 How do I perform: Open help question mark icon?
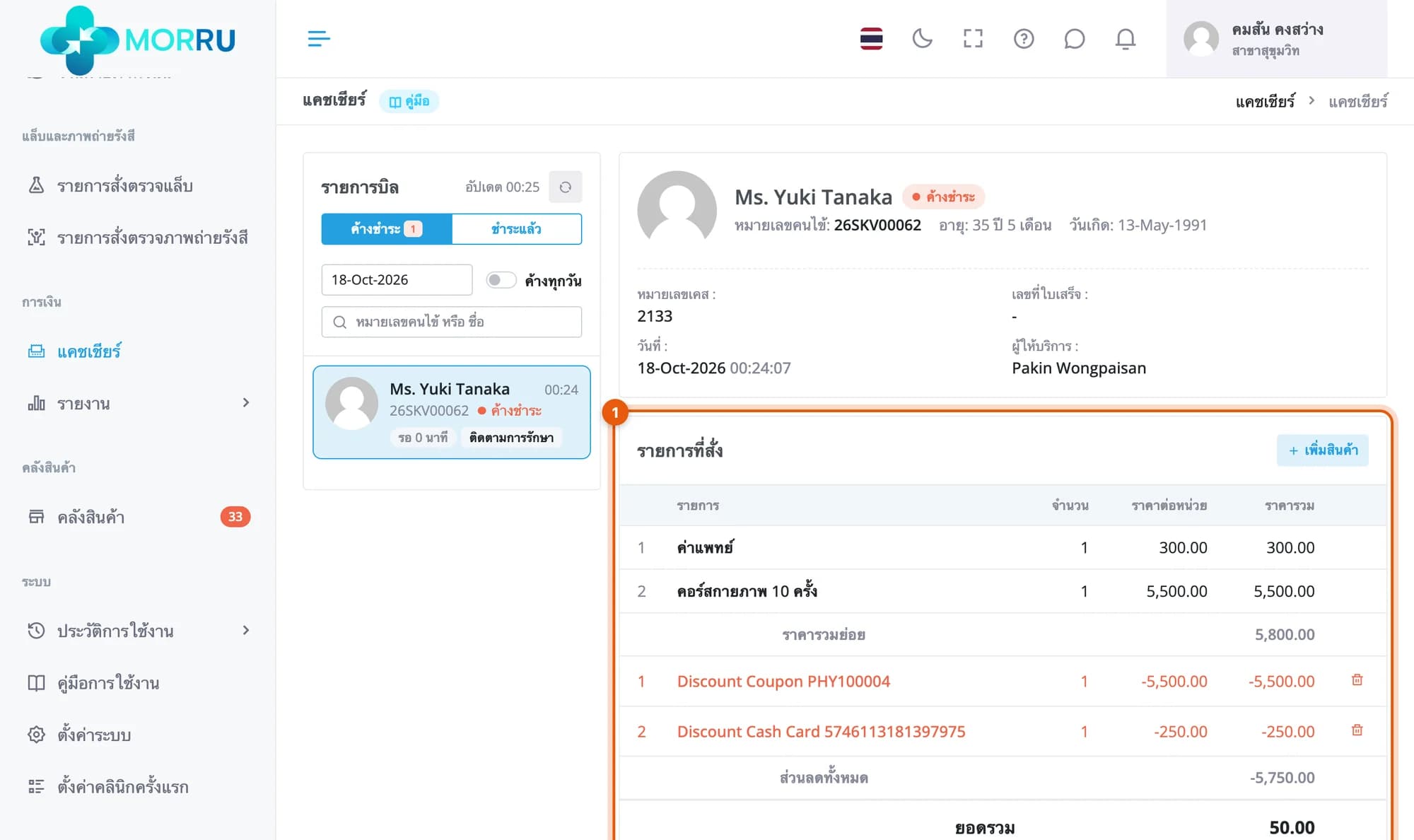(1024, 39)
